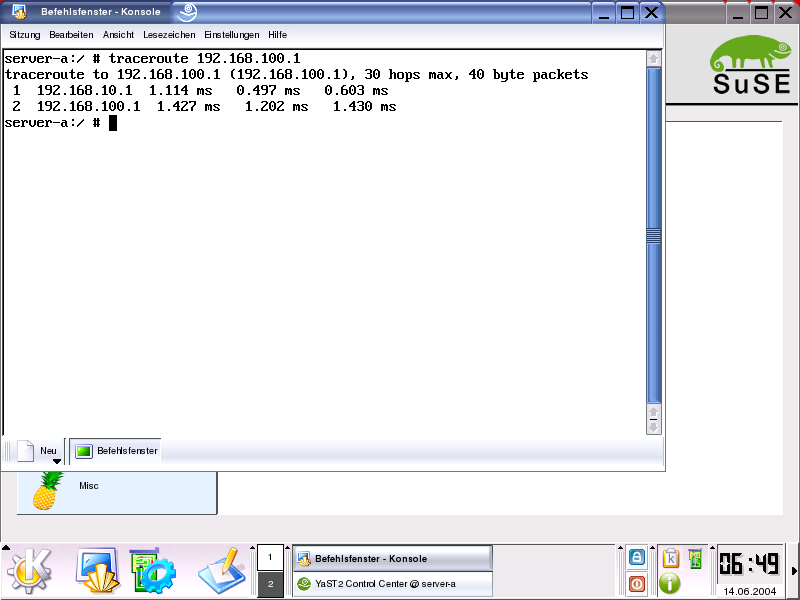
Task: Open the Einstellungen menu
Action: [231, 35]
